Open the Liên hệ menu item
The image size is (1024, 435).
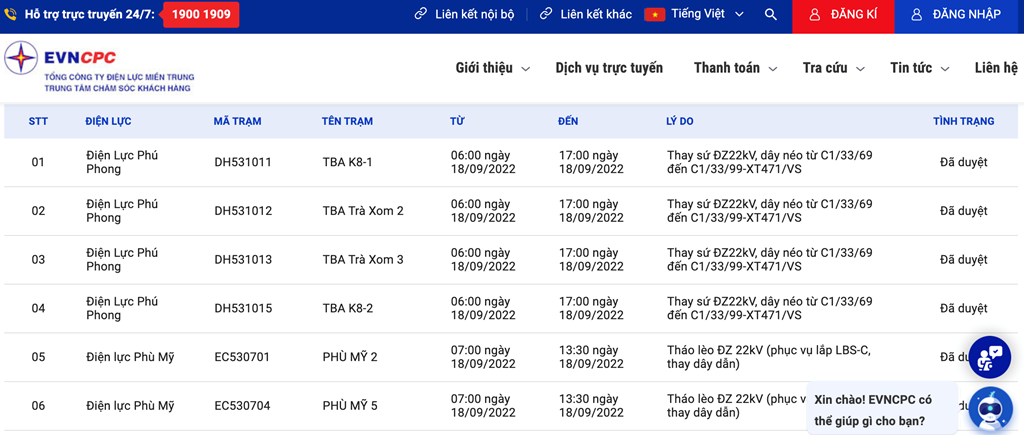click(996, 68)
